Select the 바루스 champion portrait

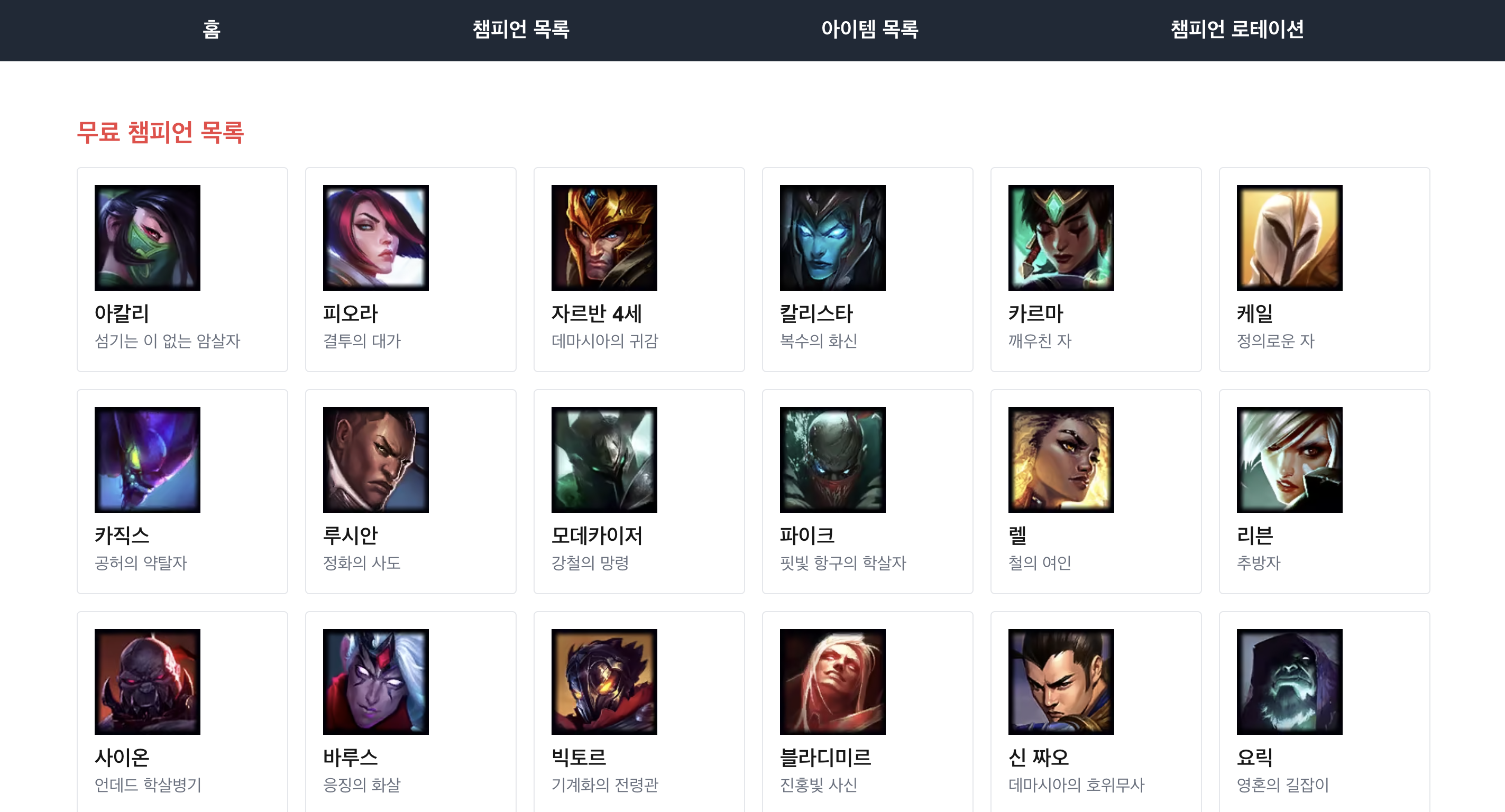[375, 682]
